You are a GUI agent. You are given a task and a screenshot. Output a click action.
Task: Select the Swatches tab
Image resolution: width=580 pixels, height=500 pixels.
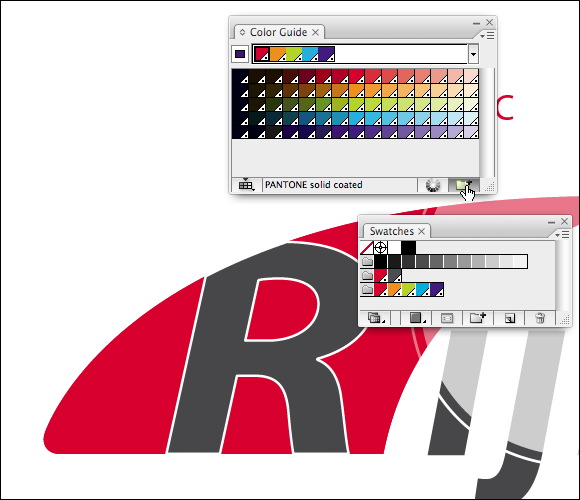coord(392,231)
